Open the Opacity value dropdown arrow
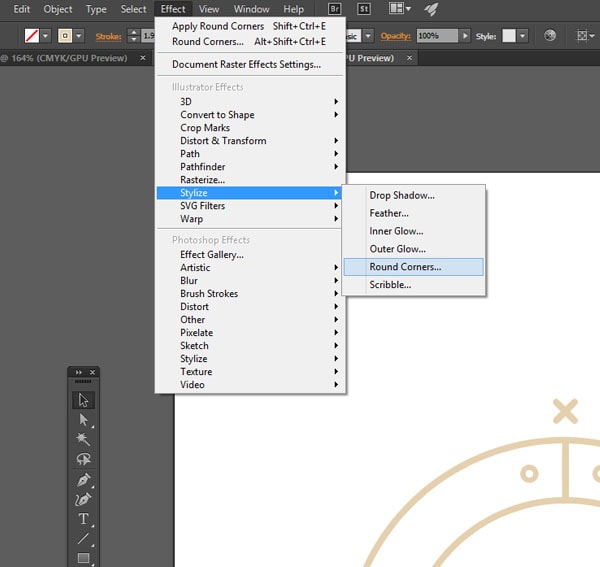This screenshot has width=600, height=567. coord(465,35)
